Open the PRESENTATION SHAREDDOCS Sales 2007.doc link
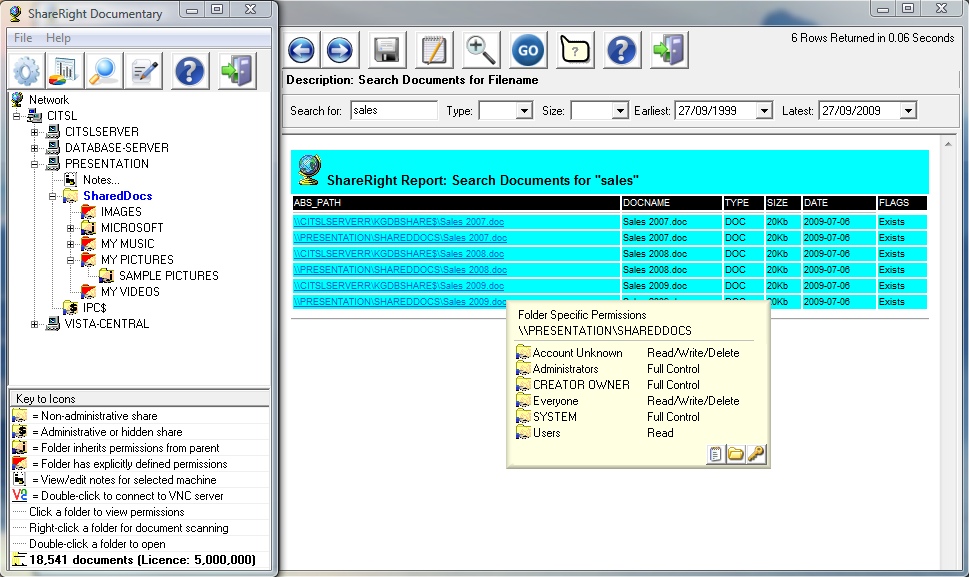 [400, 238]
